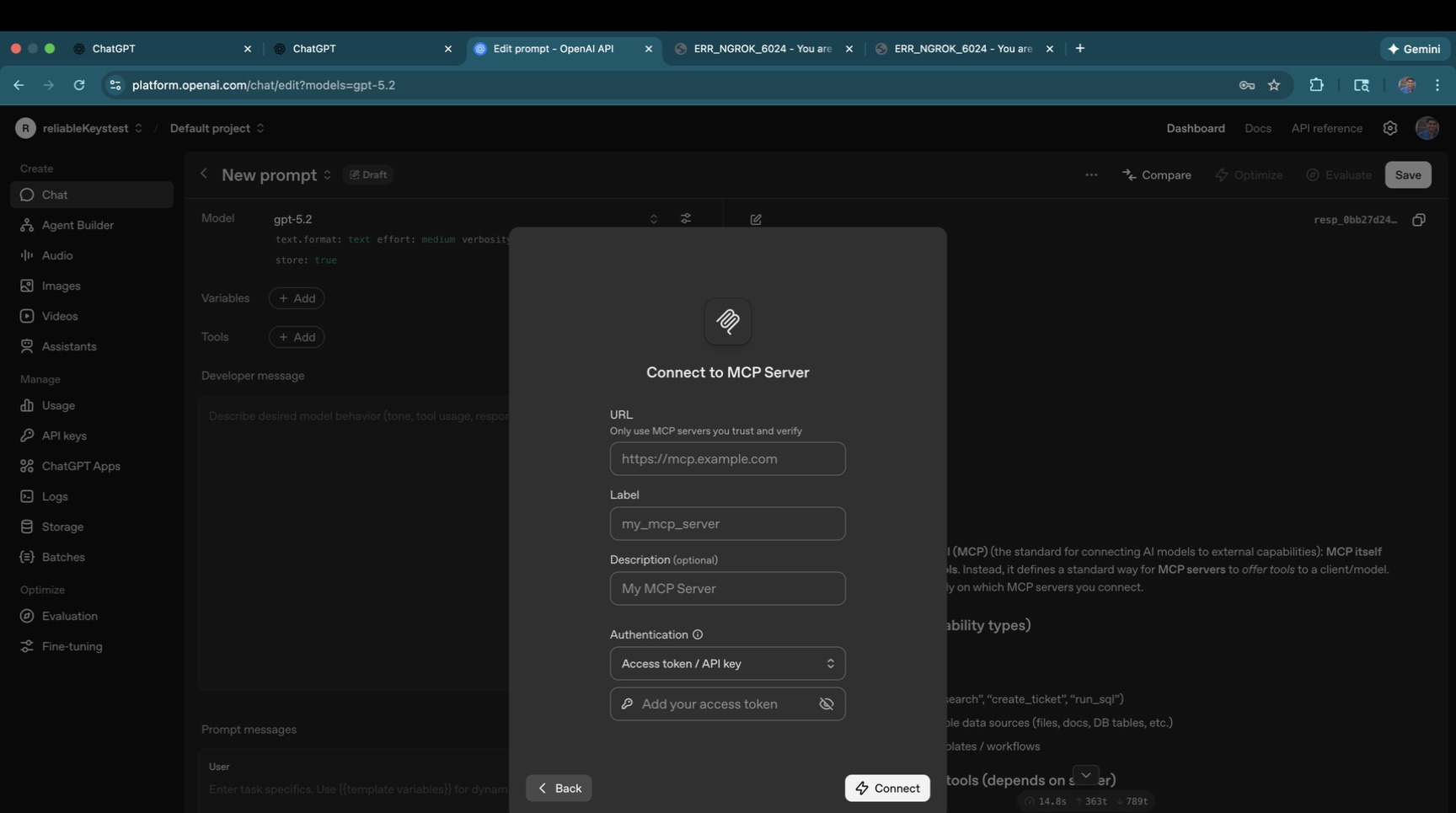
Task: Open the Dashboard link
Action: pyautogui.click(x=1196, y=128)
